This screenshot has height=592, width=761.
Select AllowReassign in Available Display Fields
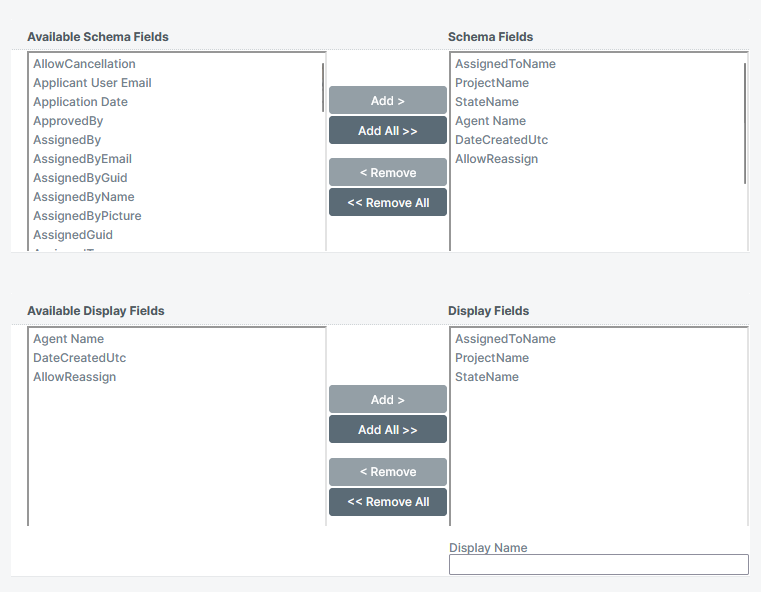(74, 377)
